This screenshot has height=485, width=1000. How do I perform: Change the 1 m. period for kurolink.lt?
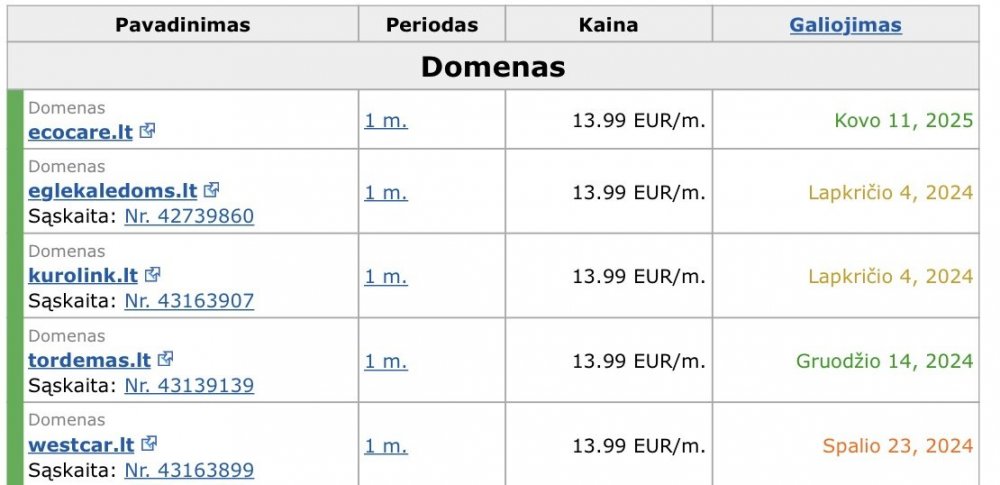pos(386,276)
